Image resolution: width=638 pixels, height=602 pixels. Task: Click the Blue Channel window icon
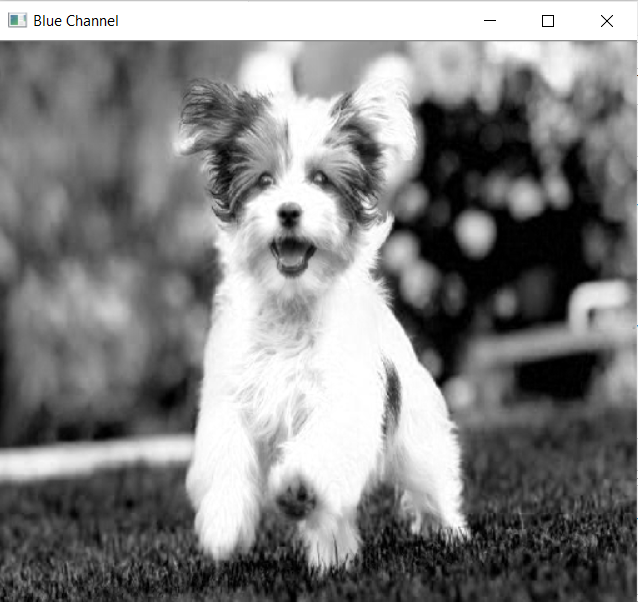pos(17,20)
